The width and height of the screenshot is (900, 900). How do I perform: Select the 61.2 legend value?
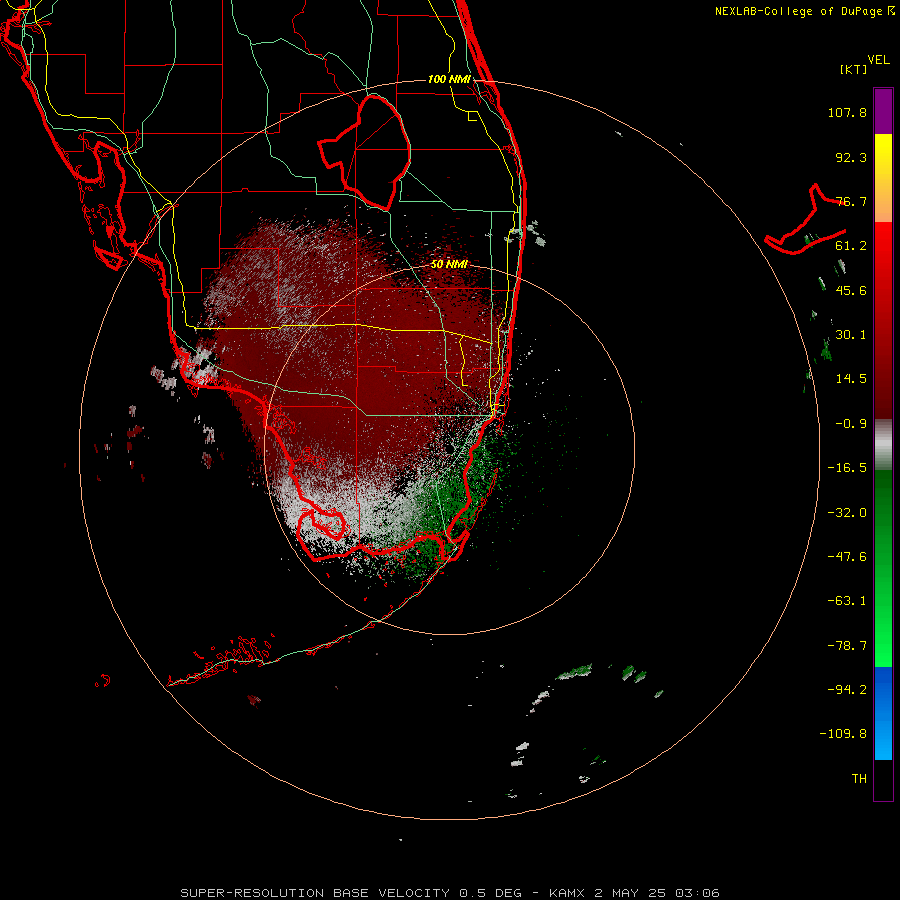pos(851,246)
